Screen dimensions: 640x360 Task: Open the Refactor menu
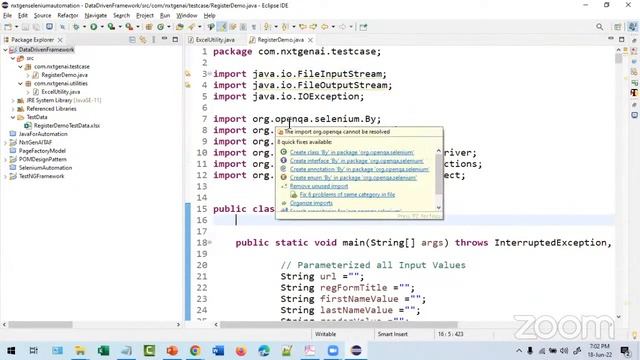click(68, 16)
